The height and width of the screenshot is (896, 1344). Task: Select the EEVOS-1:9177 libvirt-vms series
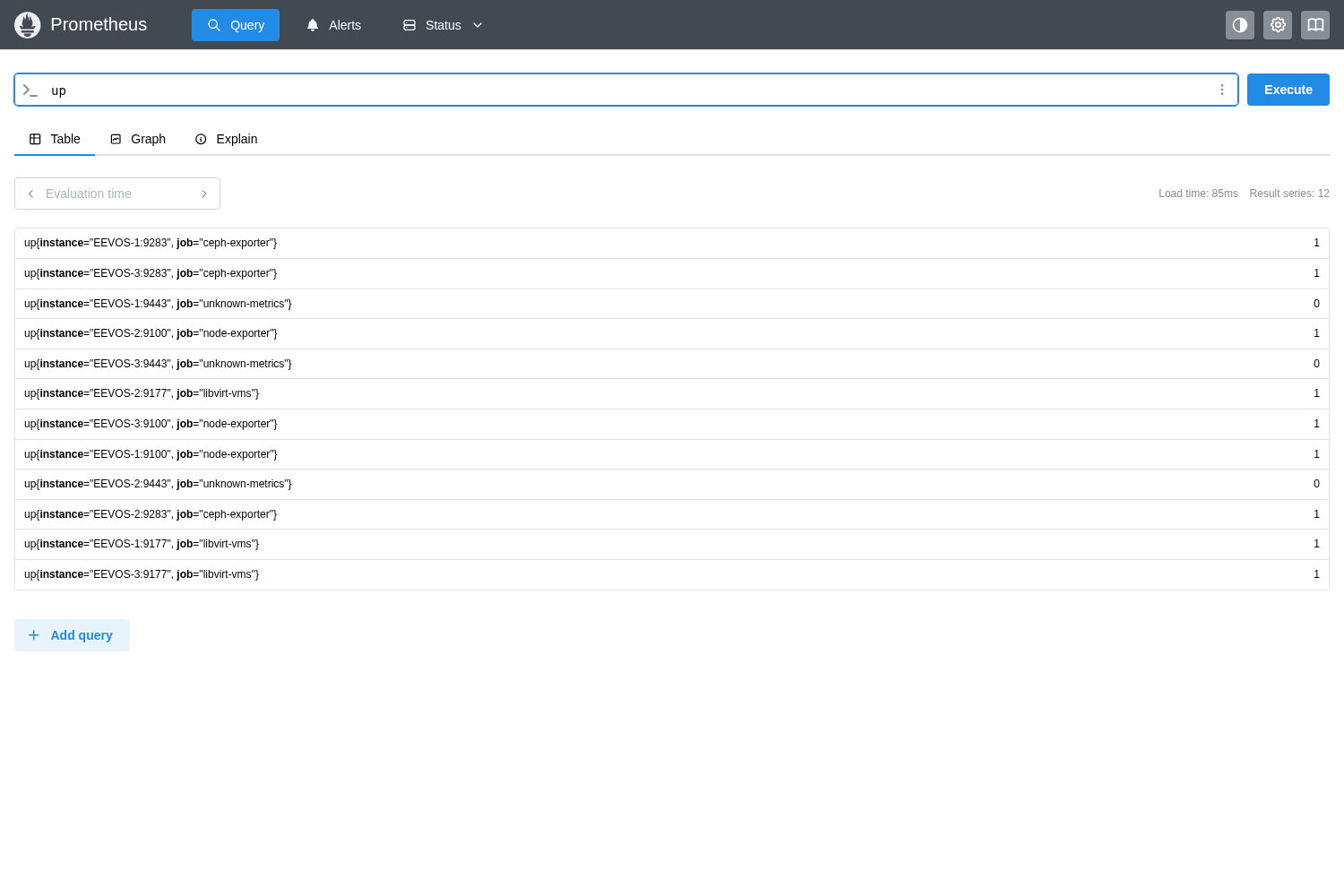point(672,545)
